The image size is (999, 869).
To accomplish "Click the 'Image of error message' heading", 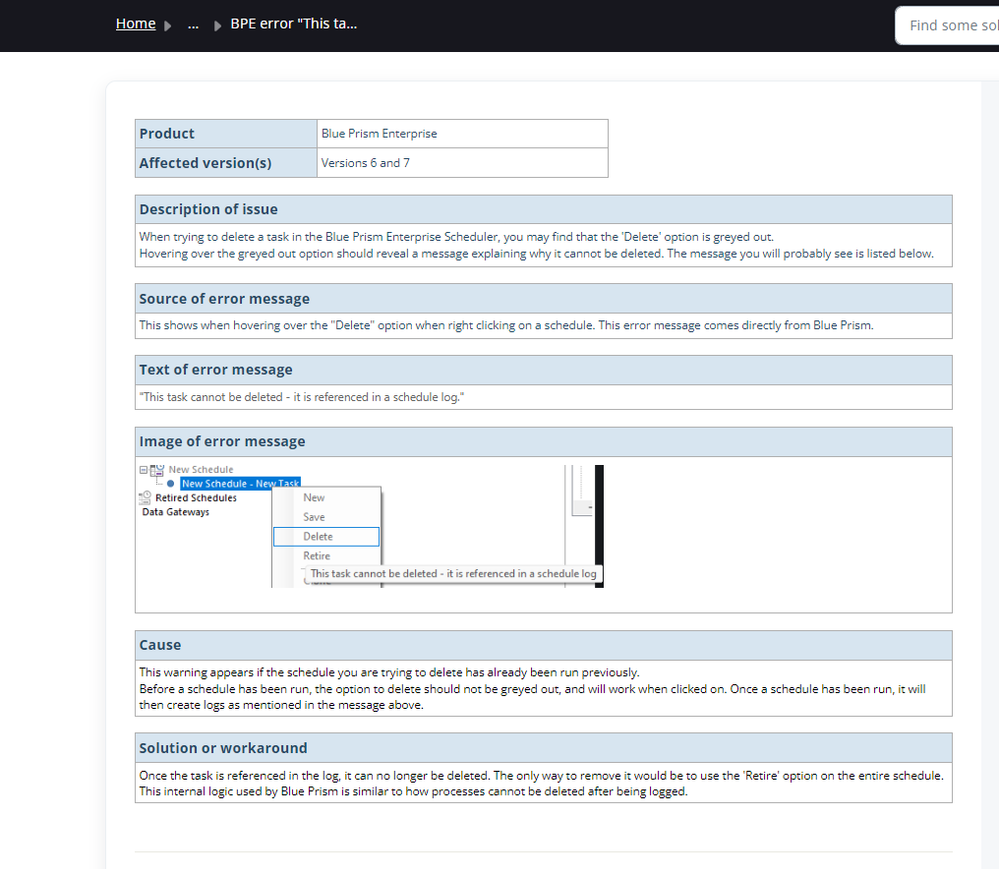I will click(222, 442).
